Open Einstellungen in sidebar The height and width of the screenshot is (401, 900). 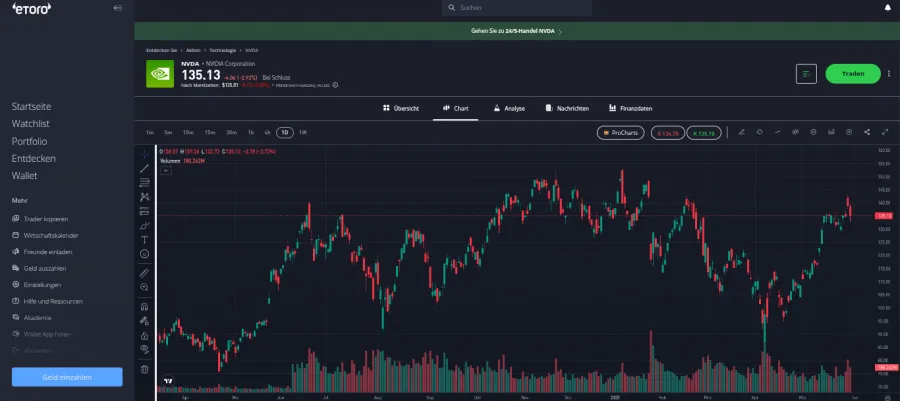click(36, 285)
